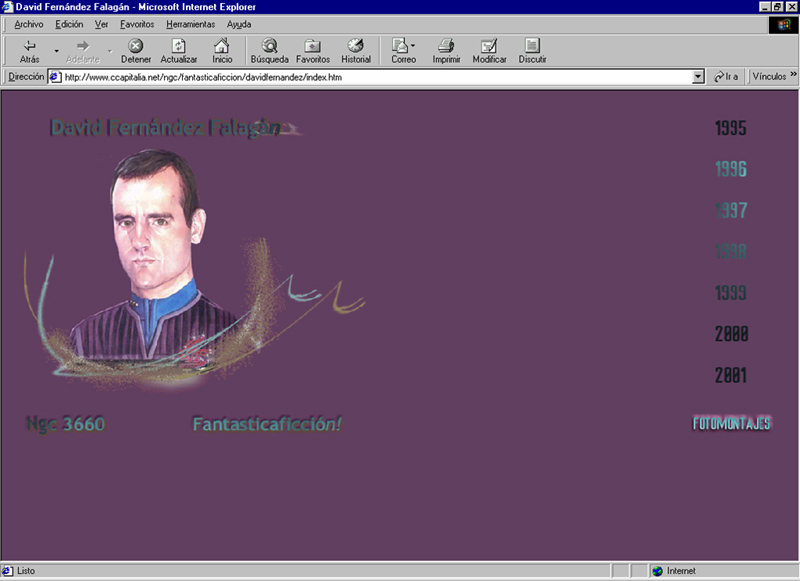The height and width of the screenshot is (581, 800).
Task: Expand the Vínculos chevron overflow
Action: click(793, 74)
